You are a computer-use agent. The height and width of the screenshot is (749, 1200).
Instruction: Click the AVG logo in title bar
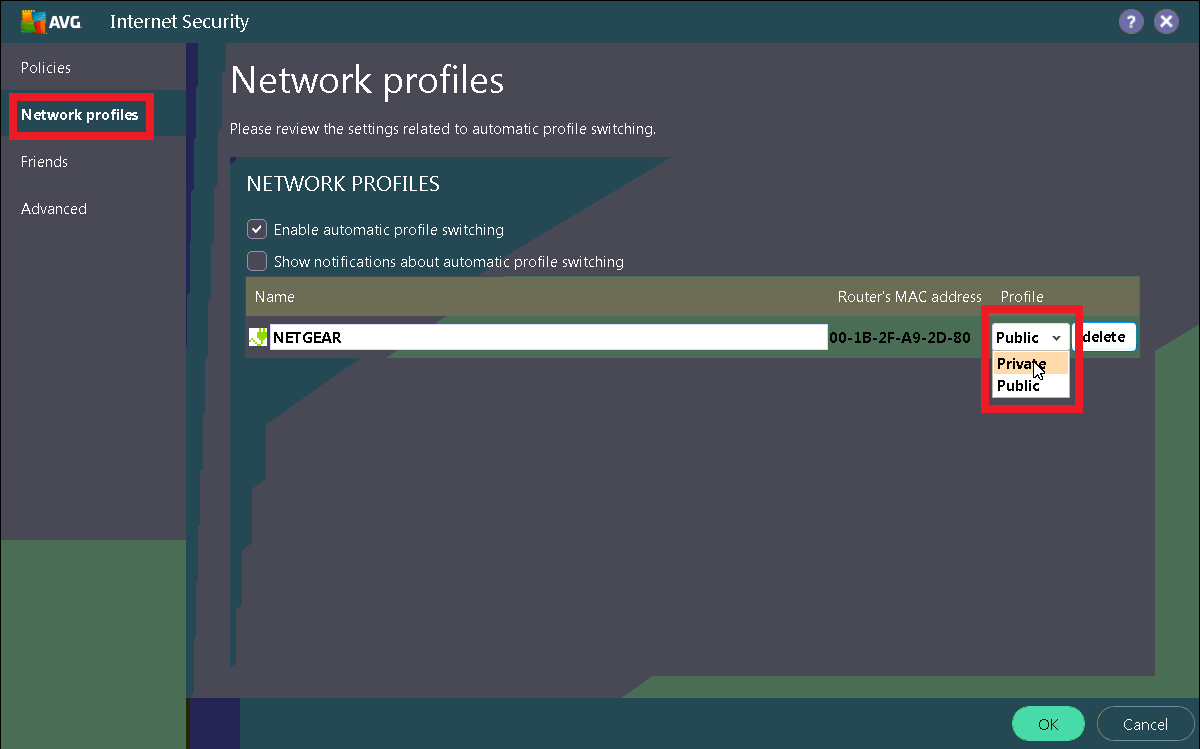50,21
